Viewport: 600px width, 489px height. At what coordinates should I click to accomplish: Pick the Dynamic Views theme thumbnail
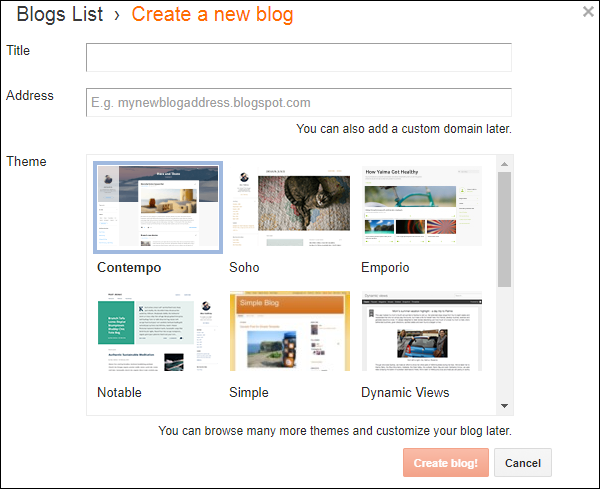[x=421, y=332]
